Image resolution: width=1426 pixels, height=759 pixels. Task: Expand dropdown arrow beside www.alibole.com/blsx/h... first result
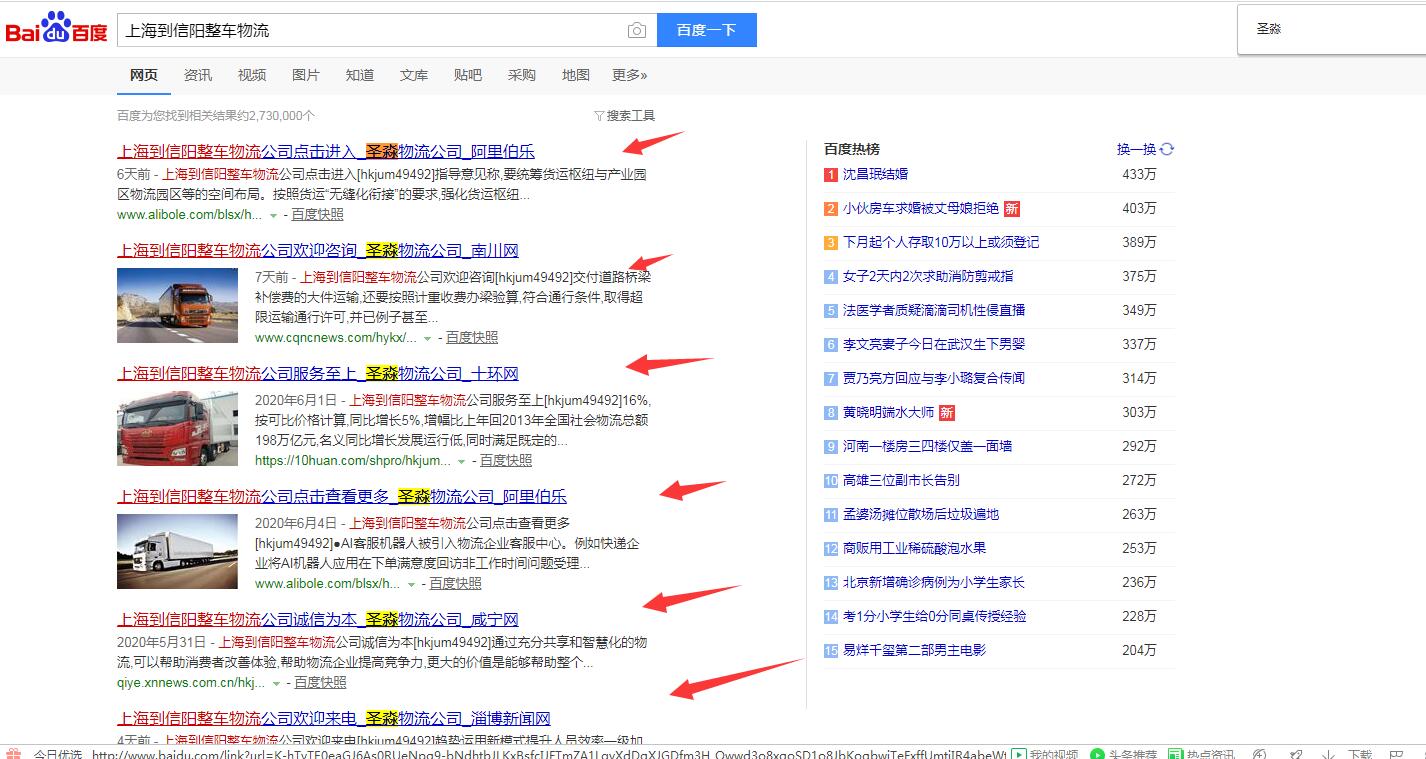coord(273,215)
